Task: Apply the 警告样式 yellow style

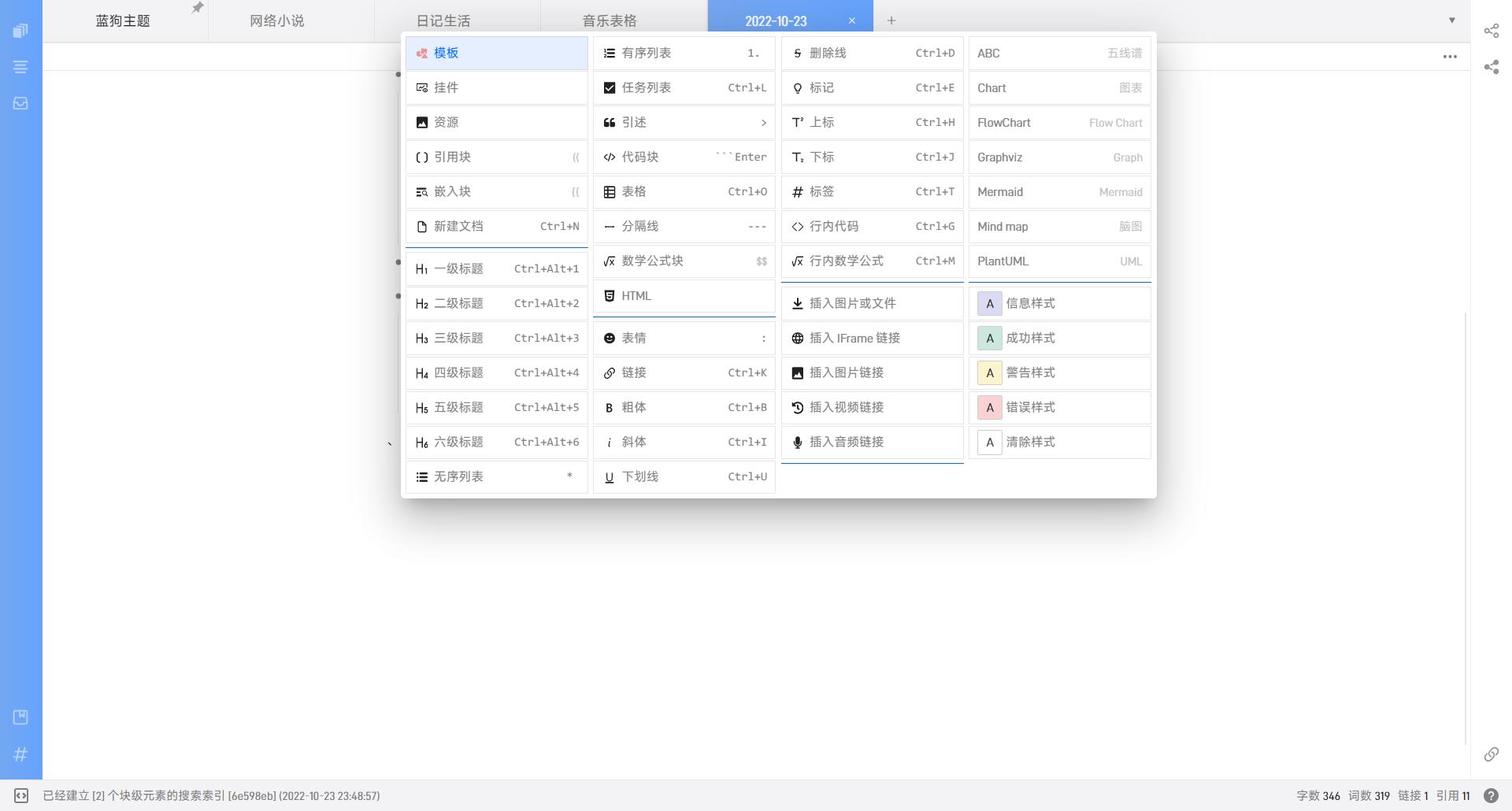Action: point(1060,372)
